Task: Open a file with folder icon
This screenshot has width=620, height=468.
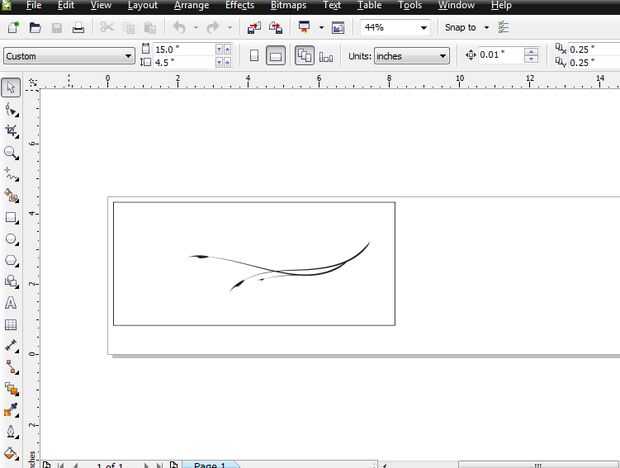Action: tap(35, 27)
